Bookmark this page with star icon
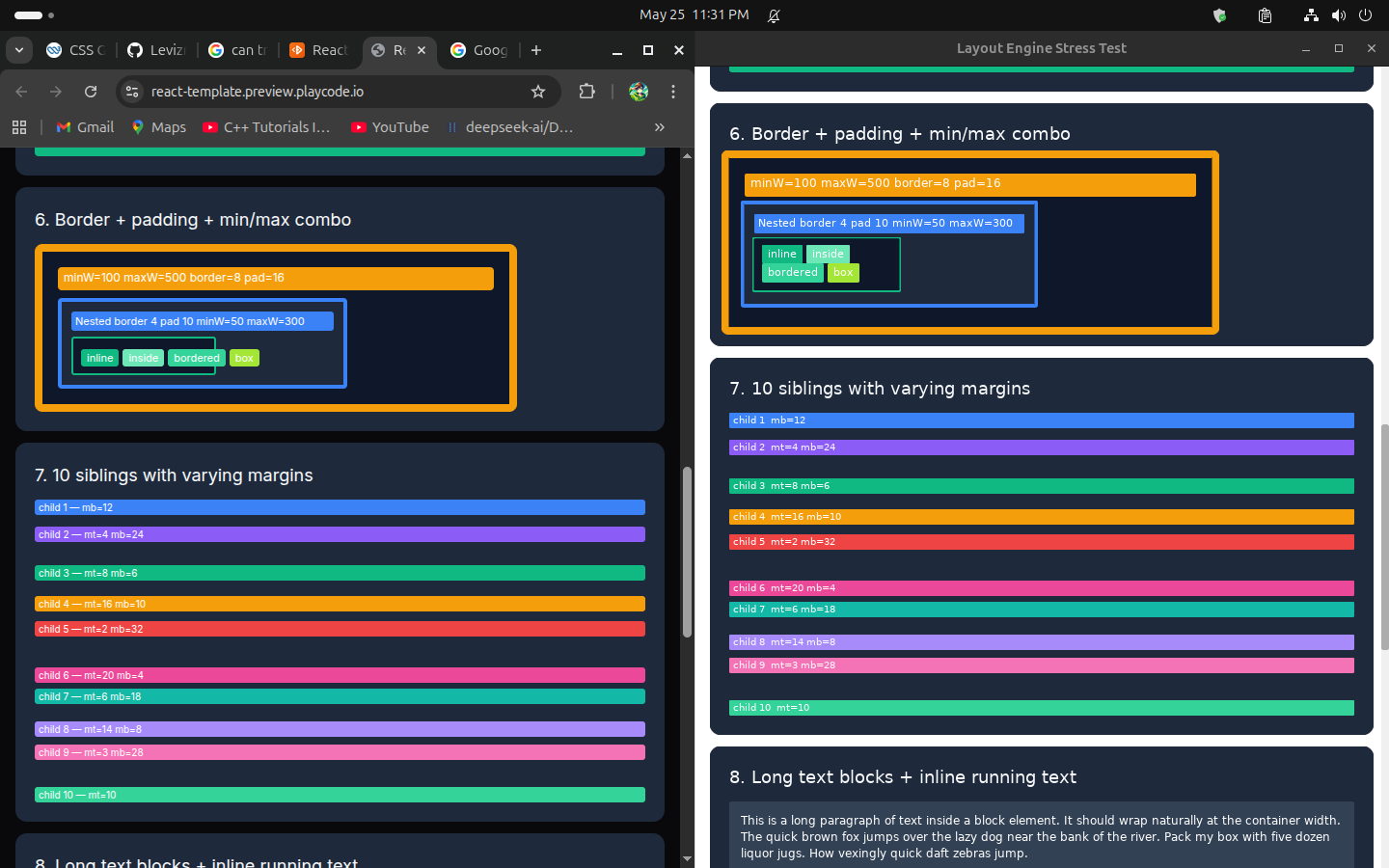Image resolution: width=1389 pixels, height=868 pixels. tap(538, 92)
